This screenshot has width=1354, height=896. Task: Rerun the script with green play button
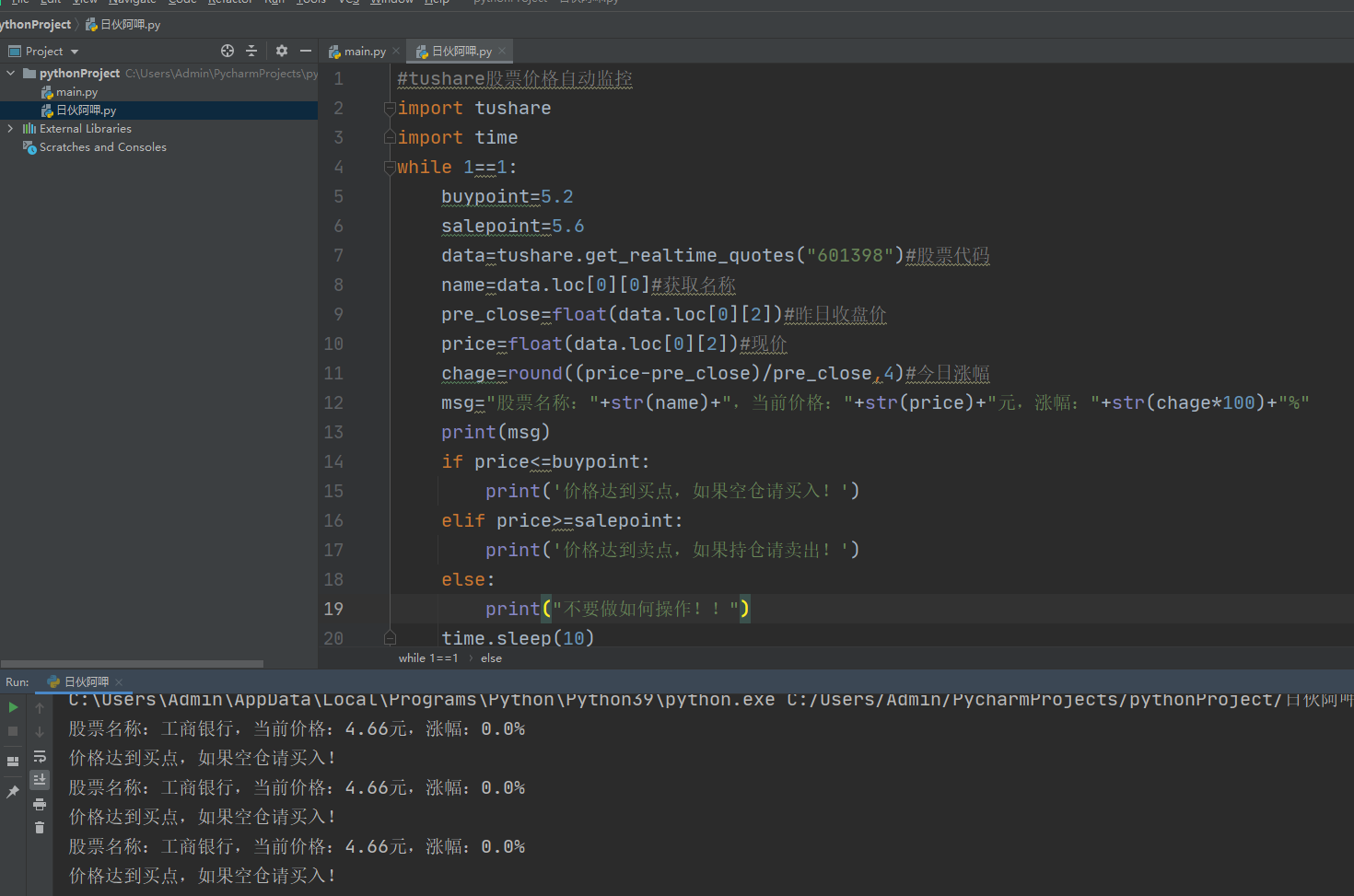[x=13, y=707]
